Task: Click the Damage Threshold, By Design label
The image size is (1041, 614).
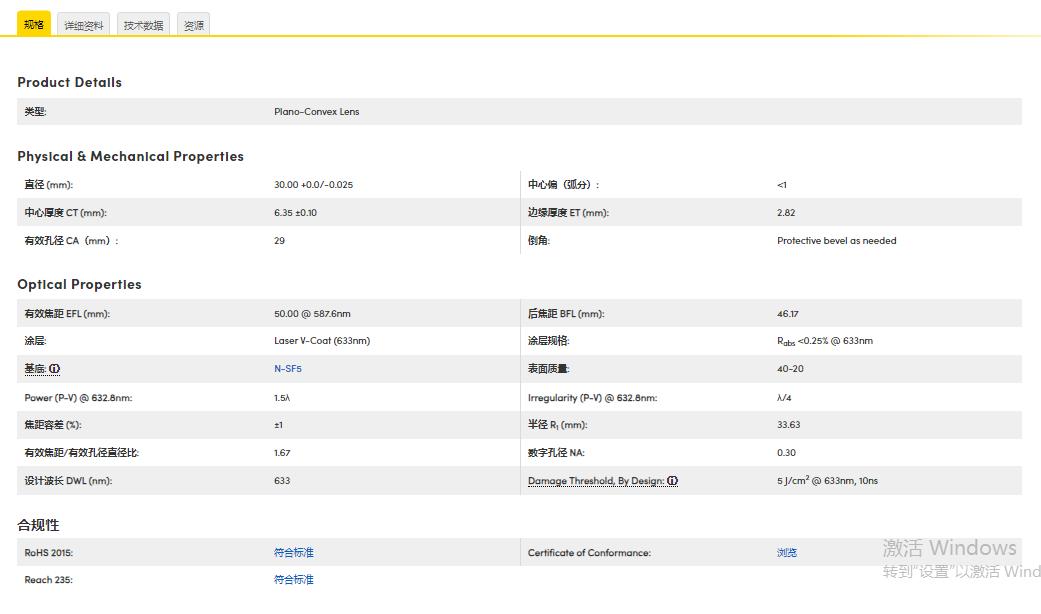Action: pyautogui.click(x=596, y=481)
